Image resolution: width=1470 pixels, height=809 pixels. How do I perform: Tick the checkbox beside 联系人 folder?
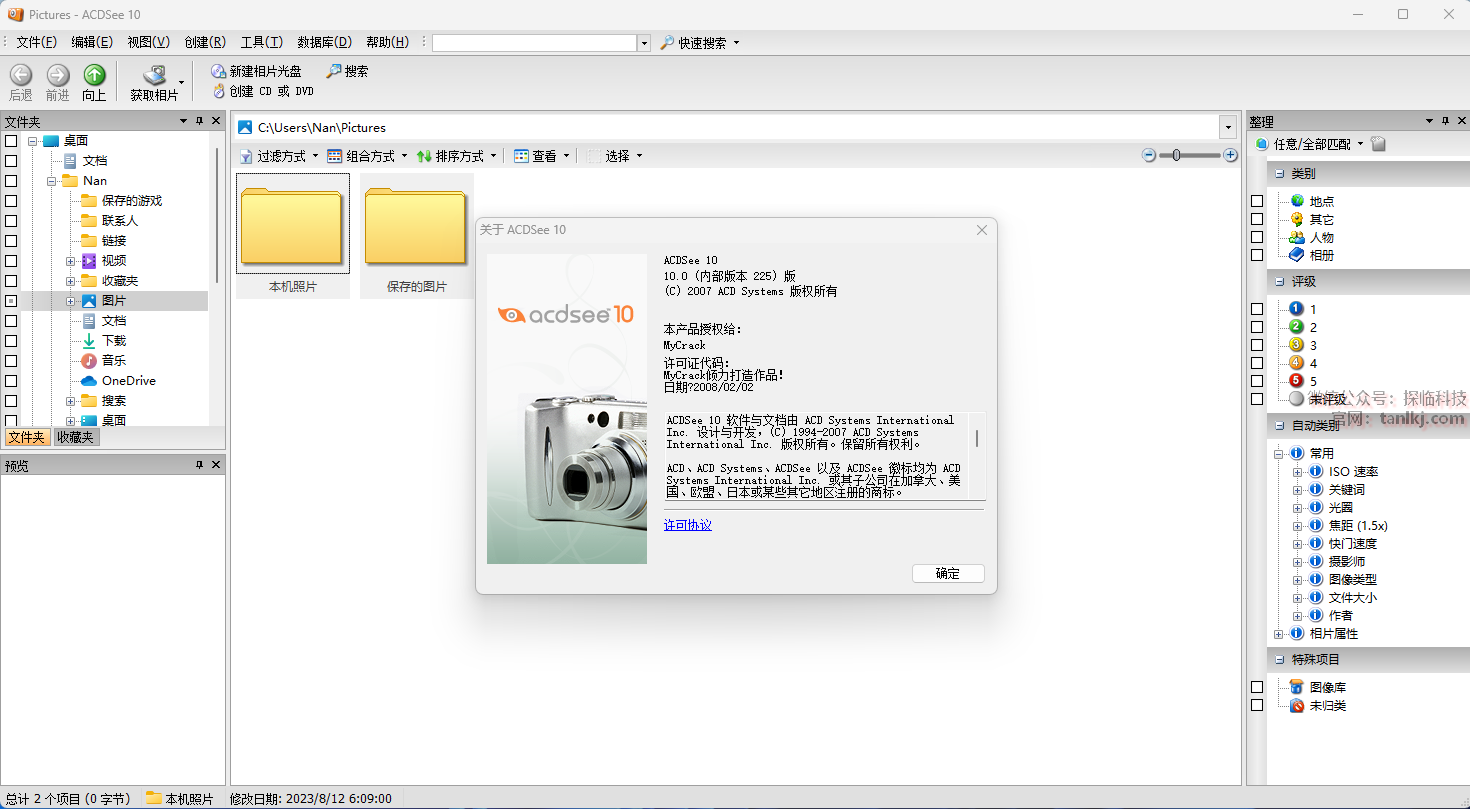click(x=11, y=221)
